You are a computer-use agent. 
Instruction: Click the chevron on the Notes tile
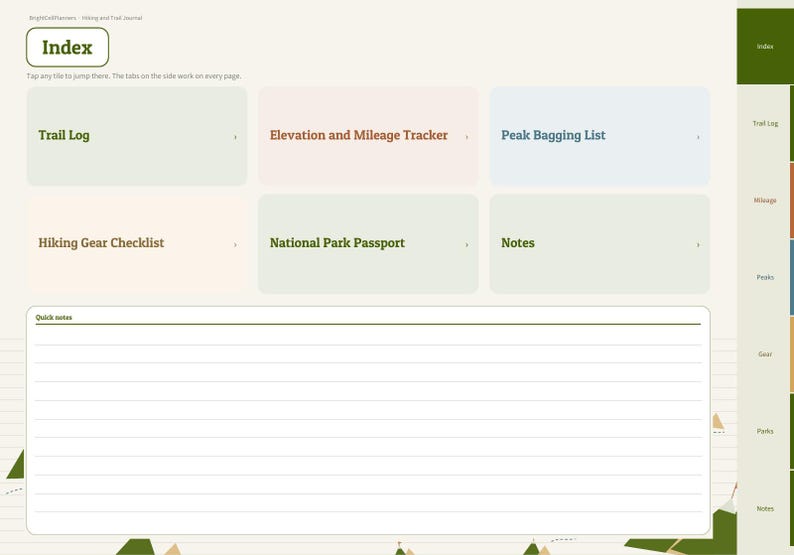point(698,245)
